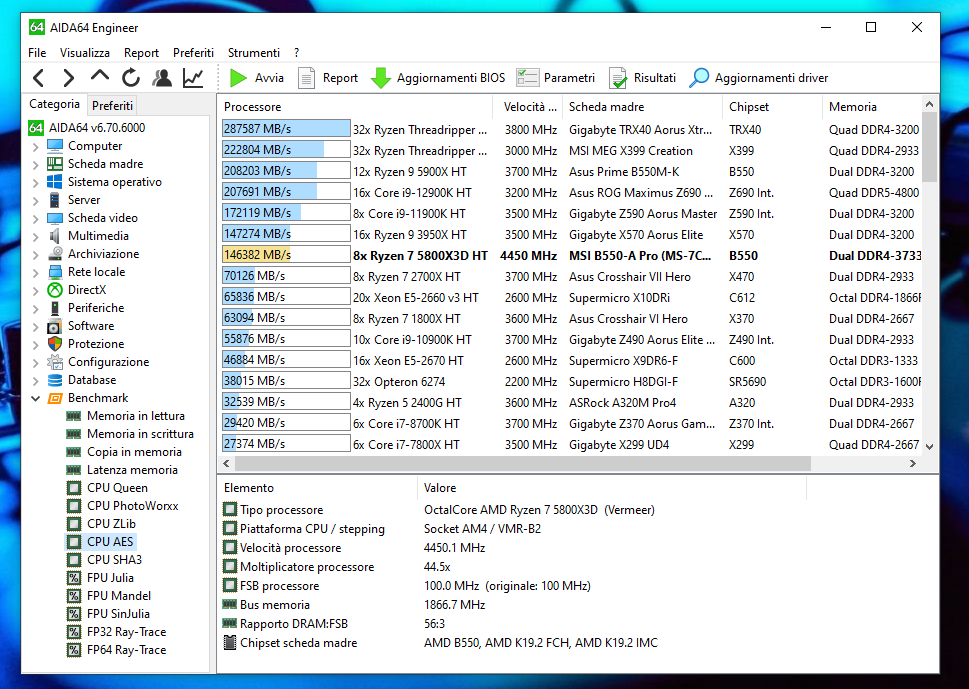Select the Bus memoria detail row
Image resolution: width=969 pixels, height=689 pixels.
point(514,604)
